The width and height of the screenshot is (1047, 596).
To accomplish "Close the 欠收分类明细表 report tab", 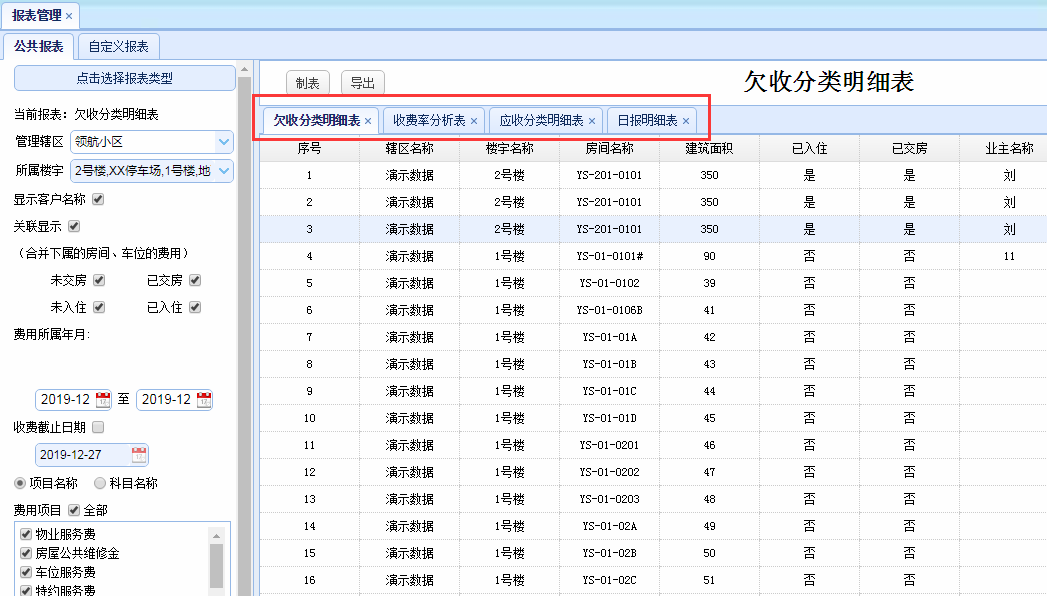I will point(368,121).
